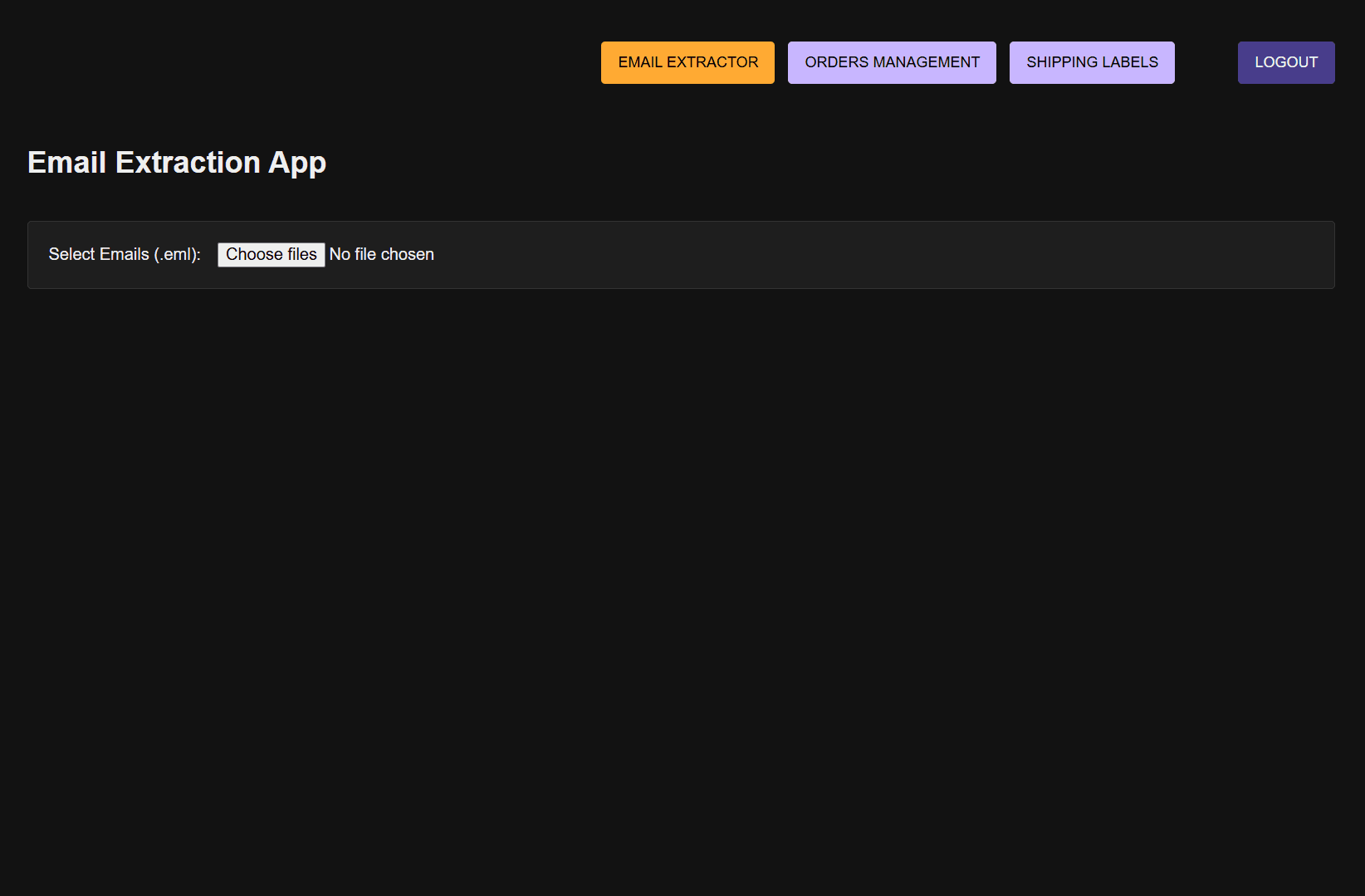1365x896 pixels.
Task: Click the 'Select Emails (.eml):' label
Action: pyautogui.click(x=125, y=254)
